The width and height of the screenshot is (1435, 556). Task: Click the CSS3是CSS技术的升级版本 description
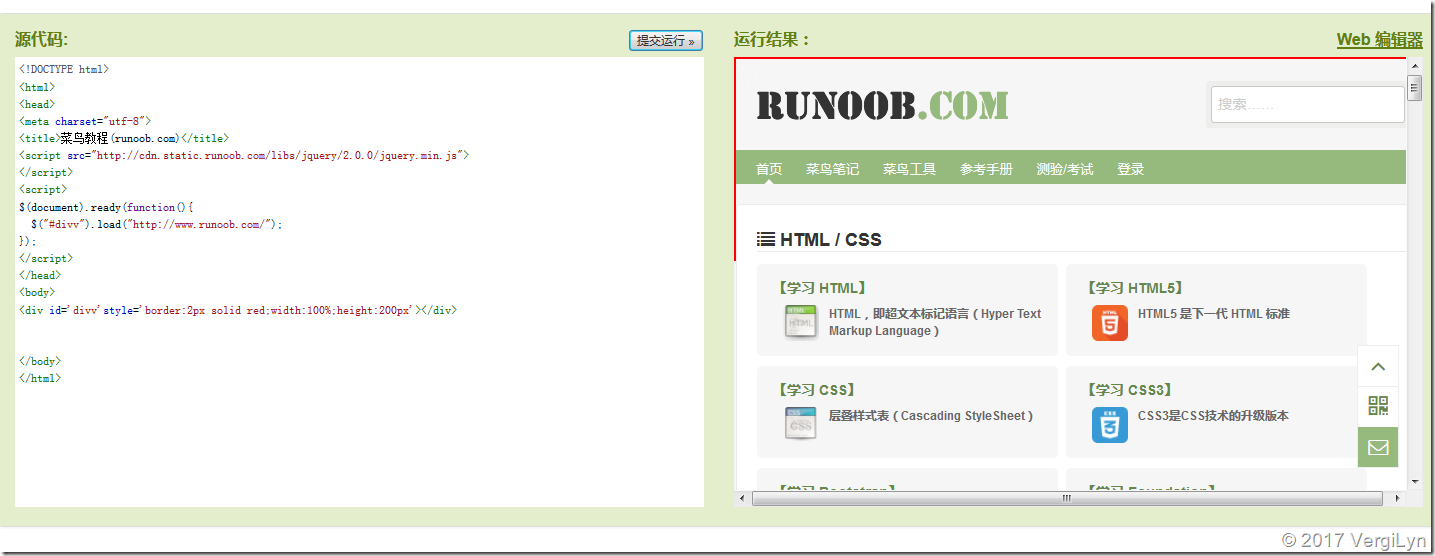1213,416
